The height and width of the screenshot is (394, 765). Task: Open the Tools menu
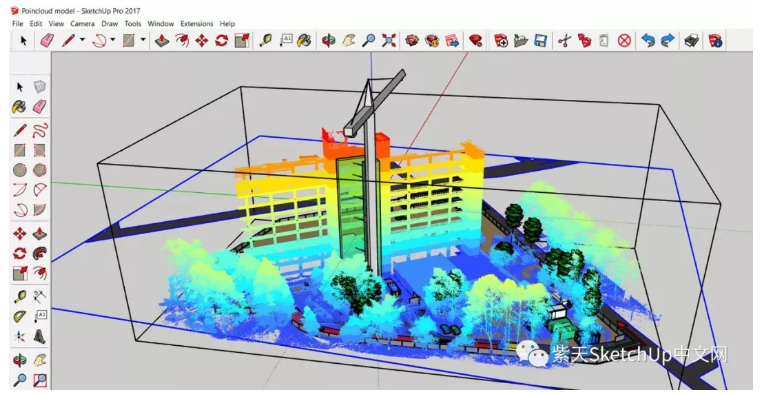(x=133, y=23)
